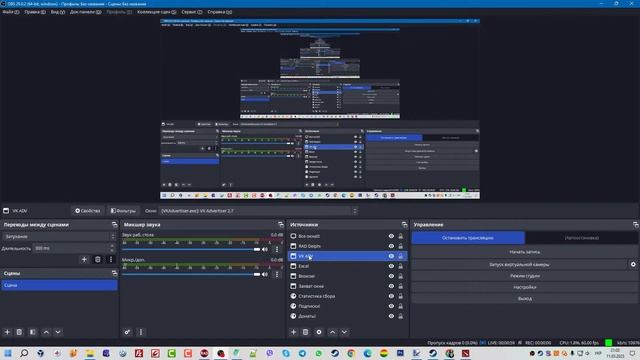The width and height of the screenshot is (640, 360).
Task: Add a new scene with plus icon
Action: tap(7, 332)
